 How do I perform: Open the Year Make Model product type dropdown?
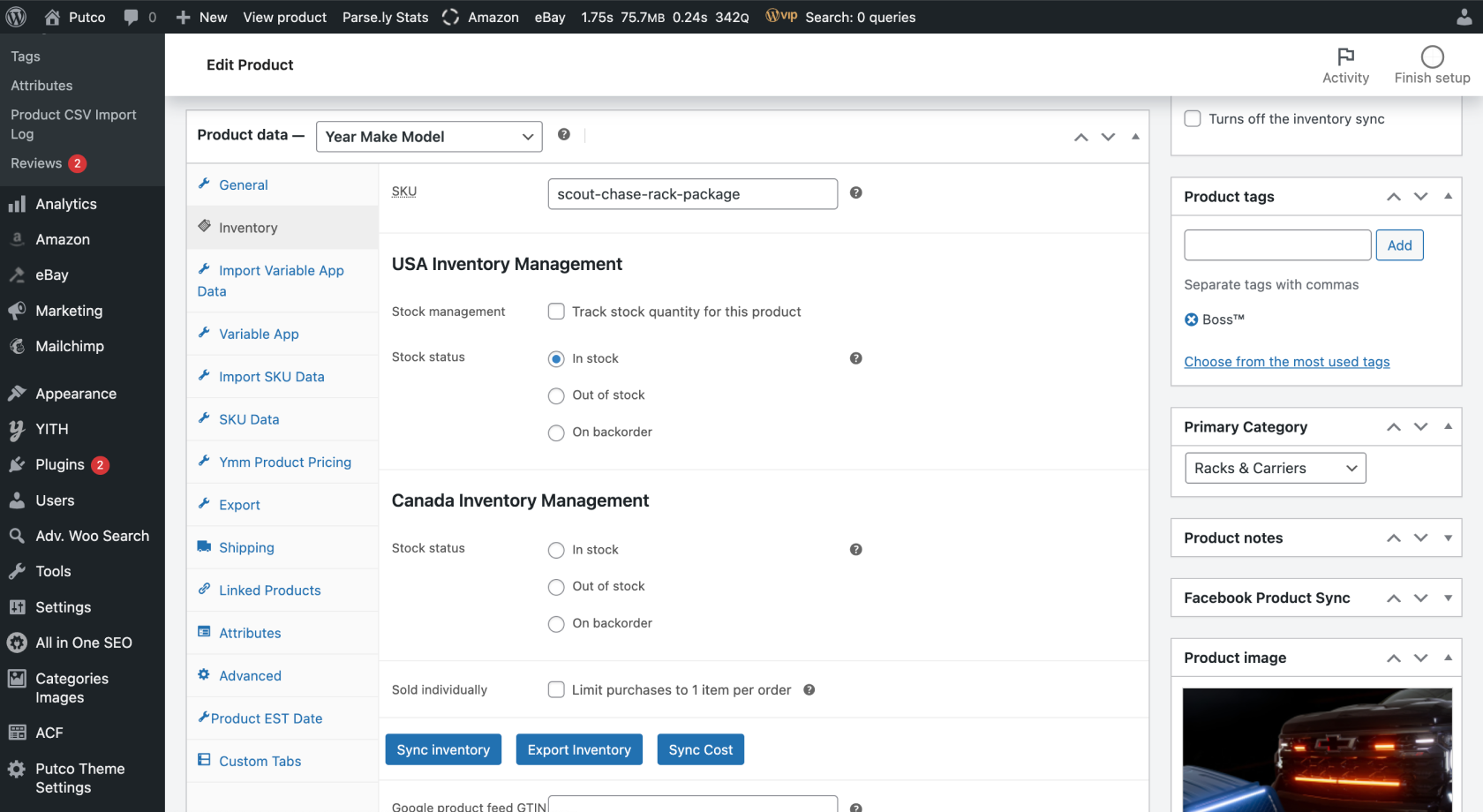coord(429,137)
